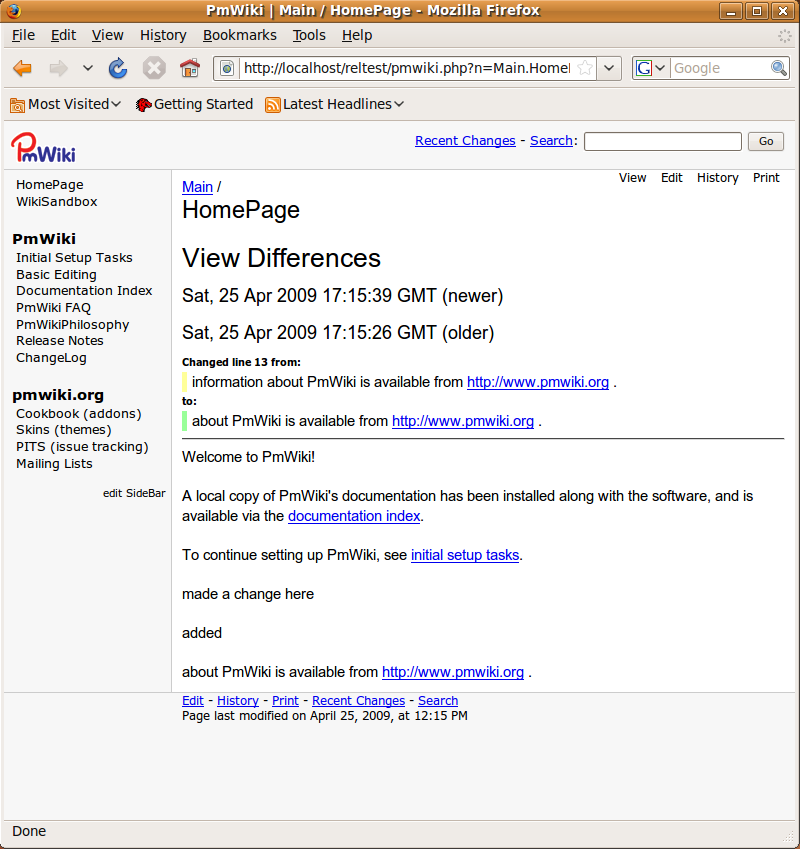
Task: Click the browser Back arrow button
Action: pyautogui.click(x=23, y=68)
